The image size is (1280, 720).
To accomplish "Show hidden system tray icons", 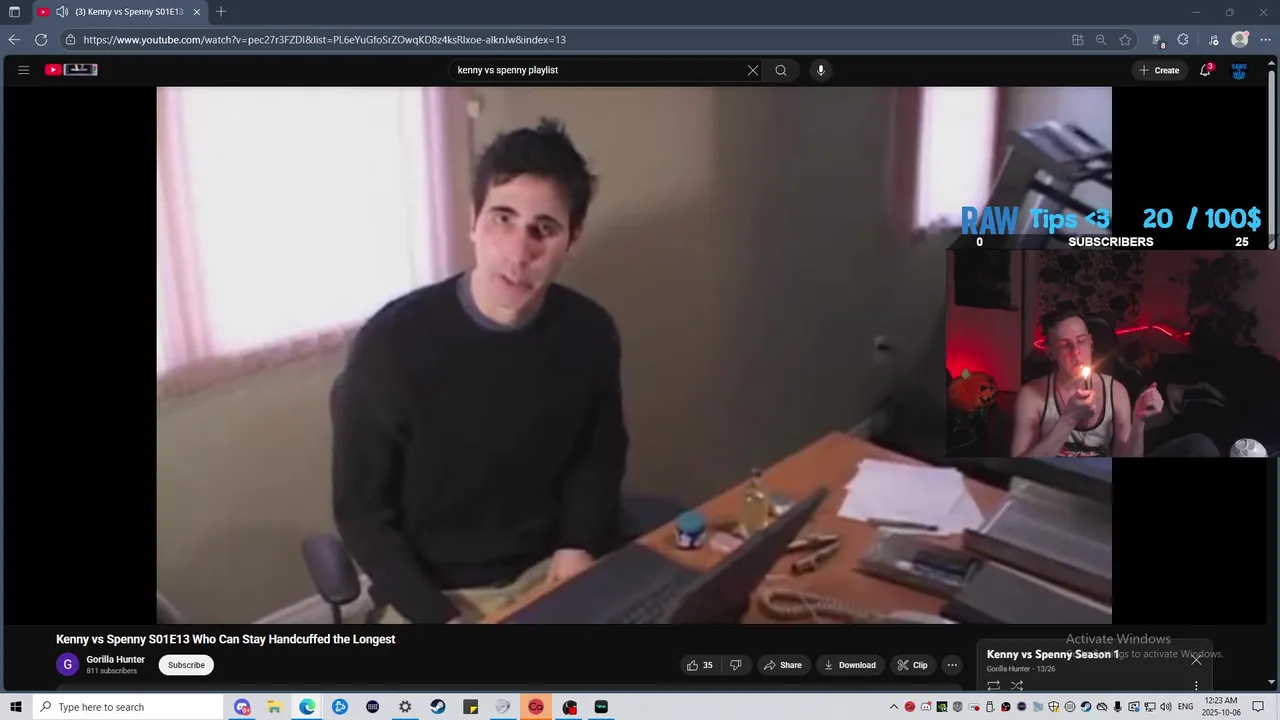I will tap(894, 707).
